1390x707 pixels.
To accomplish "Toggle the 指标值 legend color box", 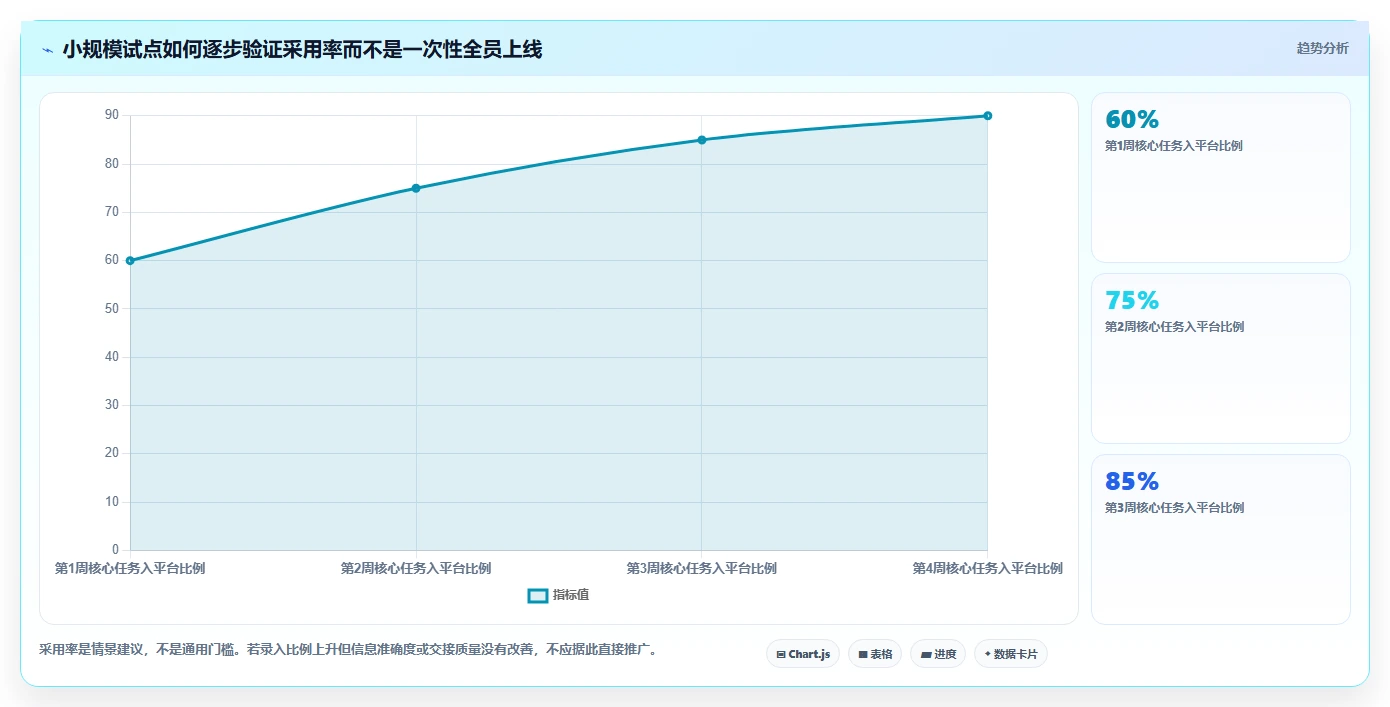I will 538,596.
